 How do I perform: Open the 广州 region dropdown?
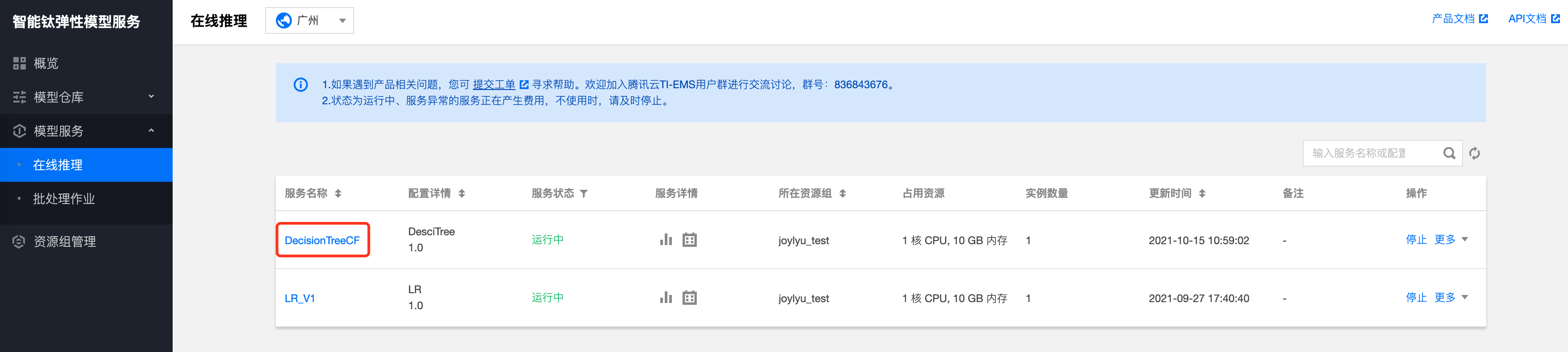pyautogui.click(x=309, y=21)
